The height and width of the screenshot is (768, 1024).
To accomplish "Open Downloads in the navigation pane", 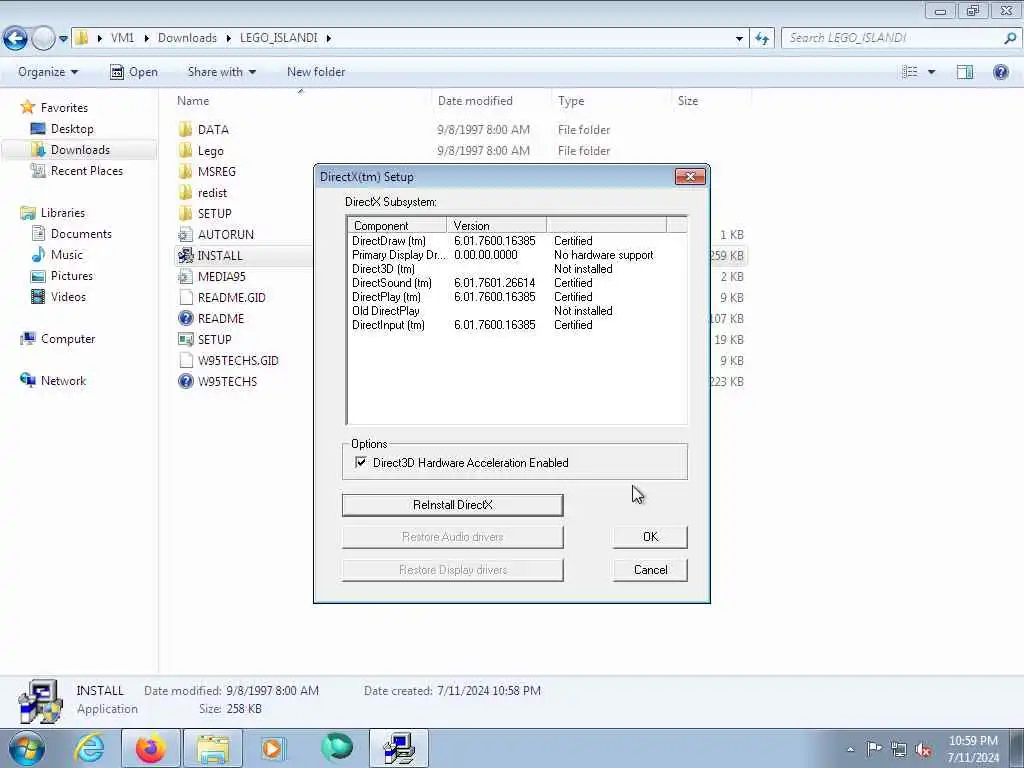I will point(80,150).
